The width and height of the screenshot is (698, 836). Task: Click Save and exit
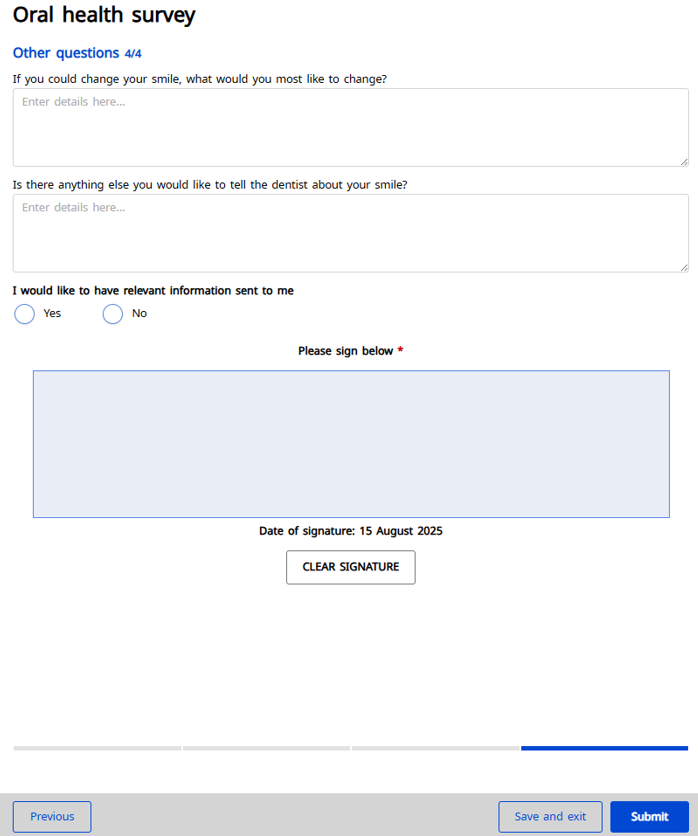tap(550, 817)
